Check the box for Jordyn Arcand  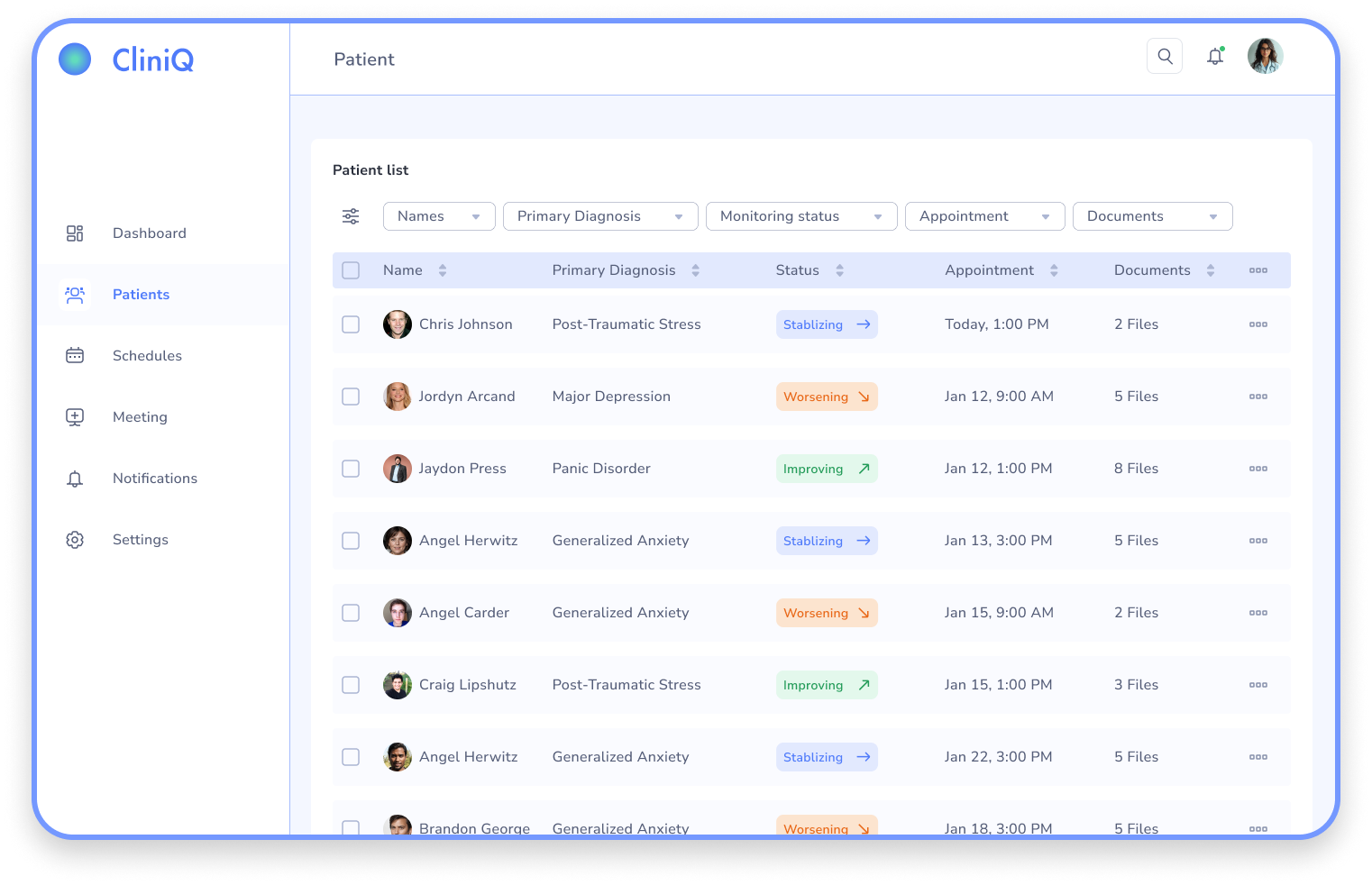(351, 397)
